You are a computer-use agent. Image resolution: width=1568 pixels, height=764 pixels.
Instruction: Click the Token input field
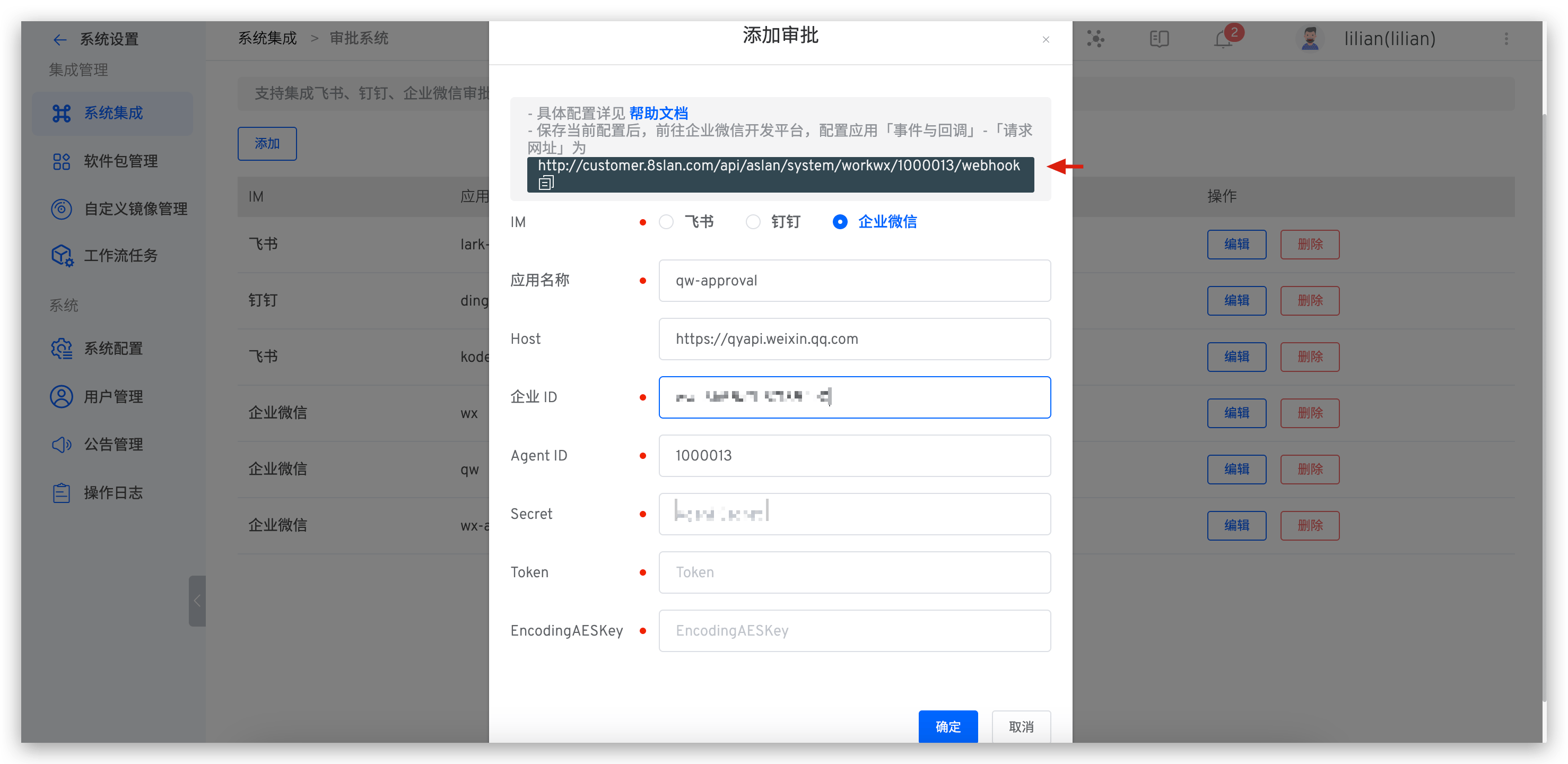pos(854,572)
